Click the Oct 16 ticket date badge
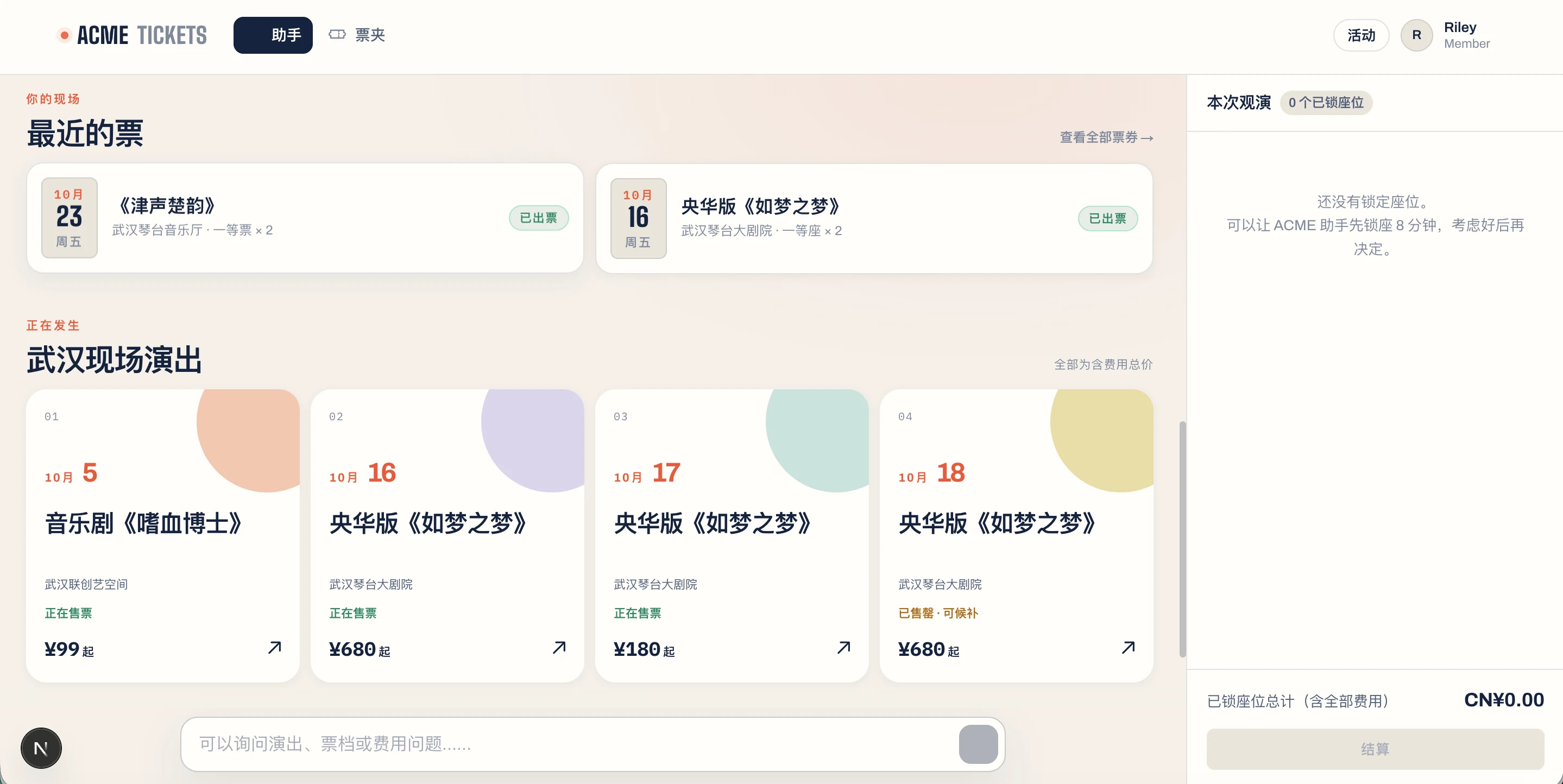 (x=638, y=218)
